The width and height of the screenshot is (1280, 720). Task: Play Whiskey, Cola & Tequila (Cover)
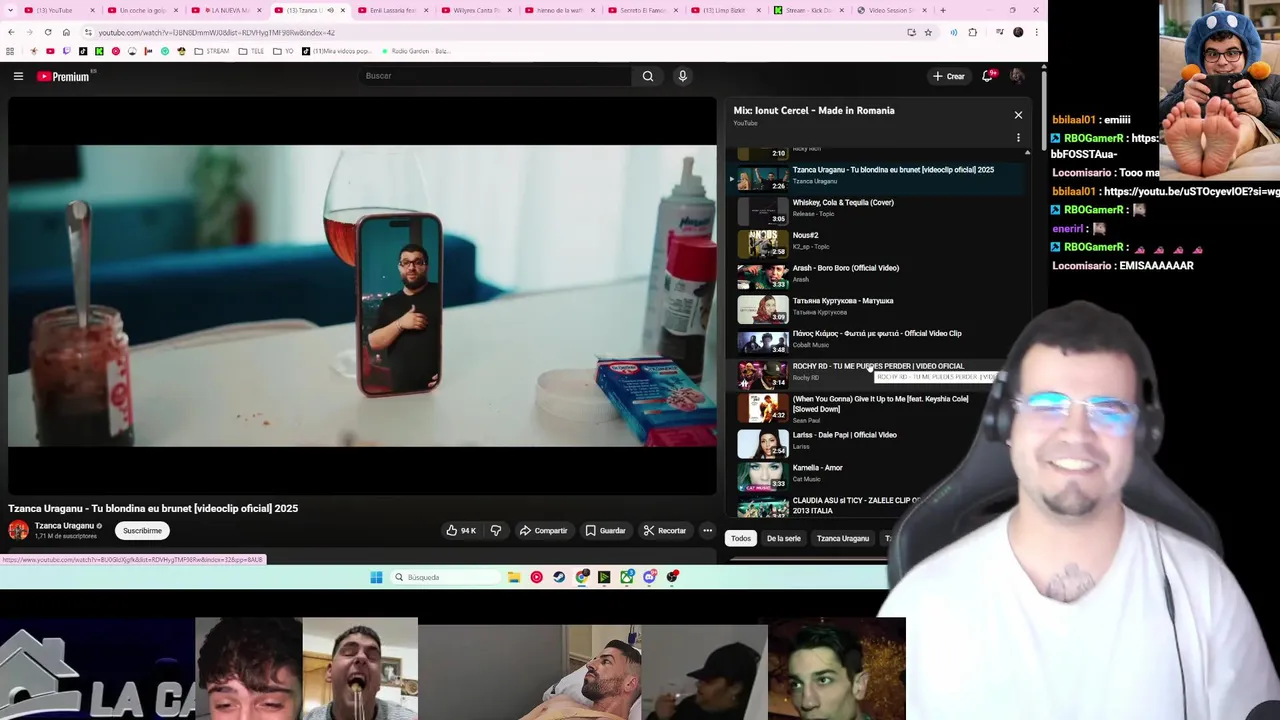[x=843, y=203]
